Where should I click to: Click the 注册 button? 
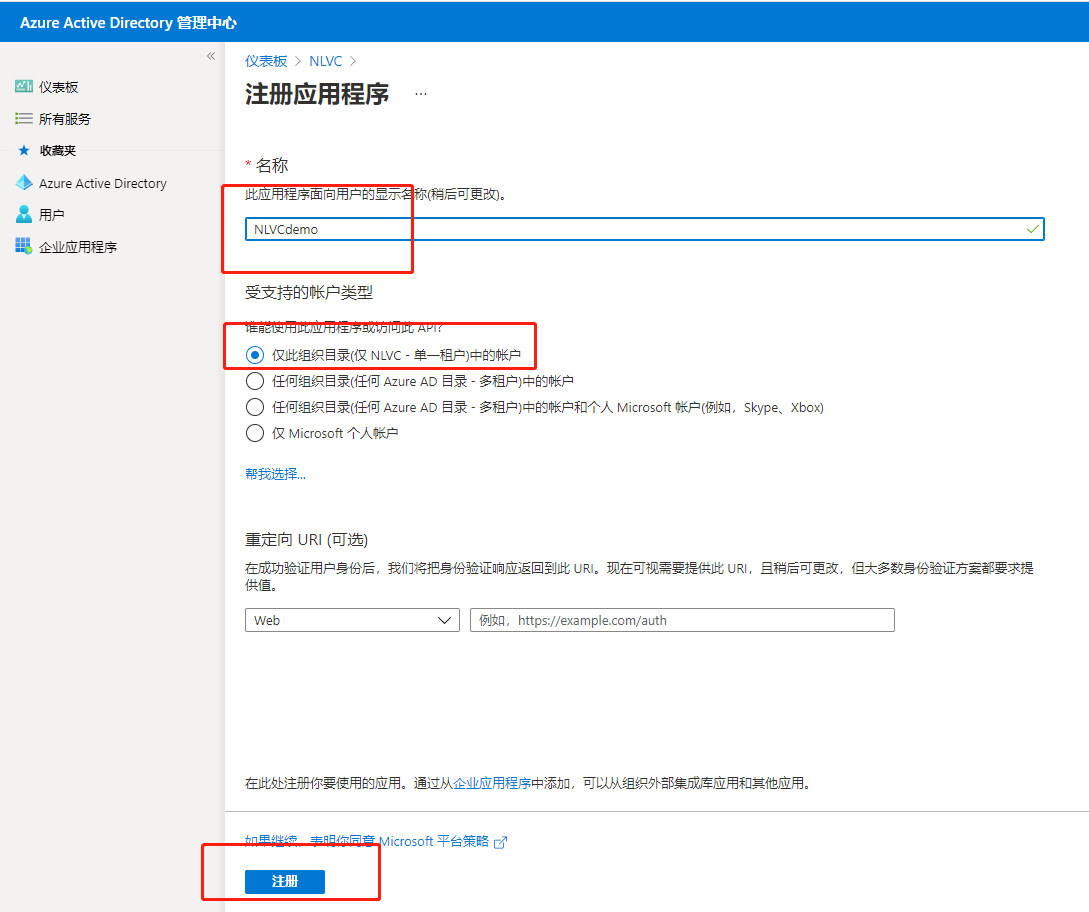[x=285, y=881]
